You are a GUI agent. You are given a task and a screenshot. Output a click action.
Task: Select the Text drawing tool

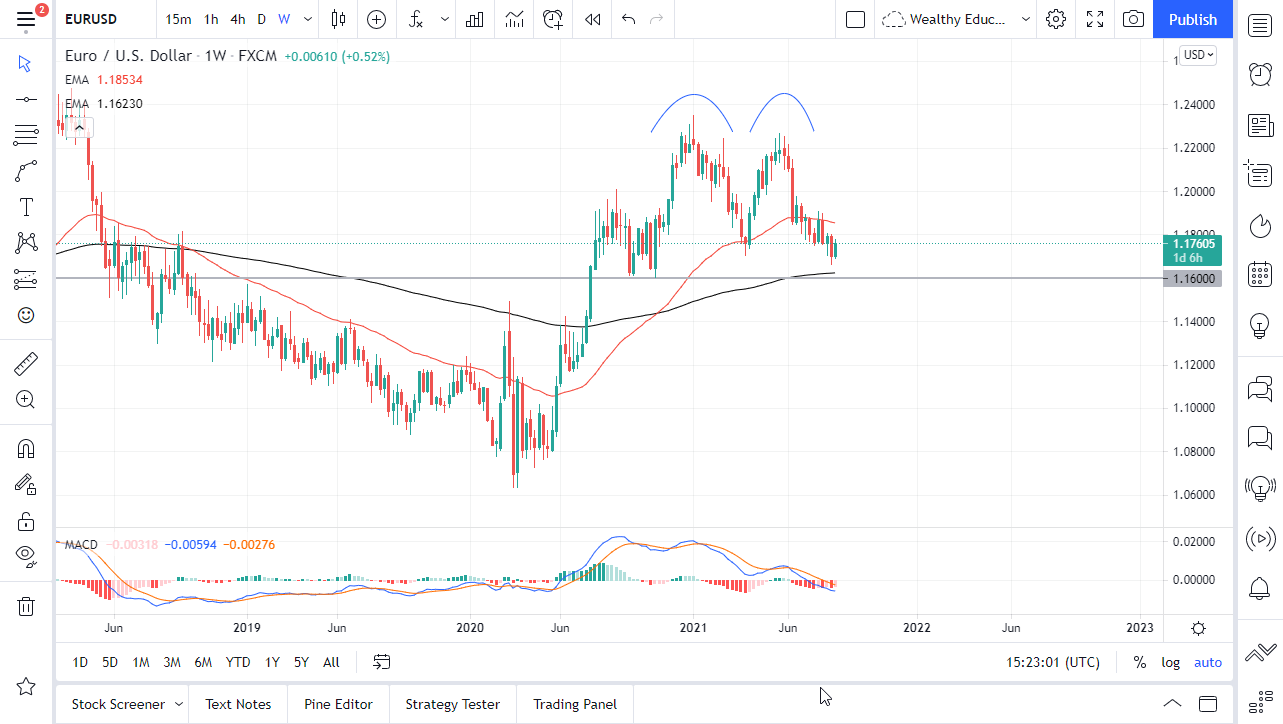point(25,207)
